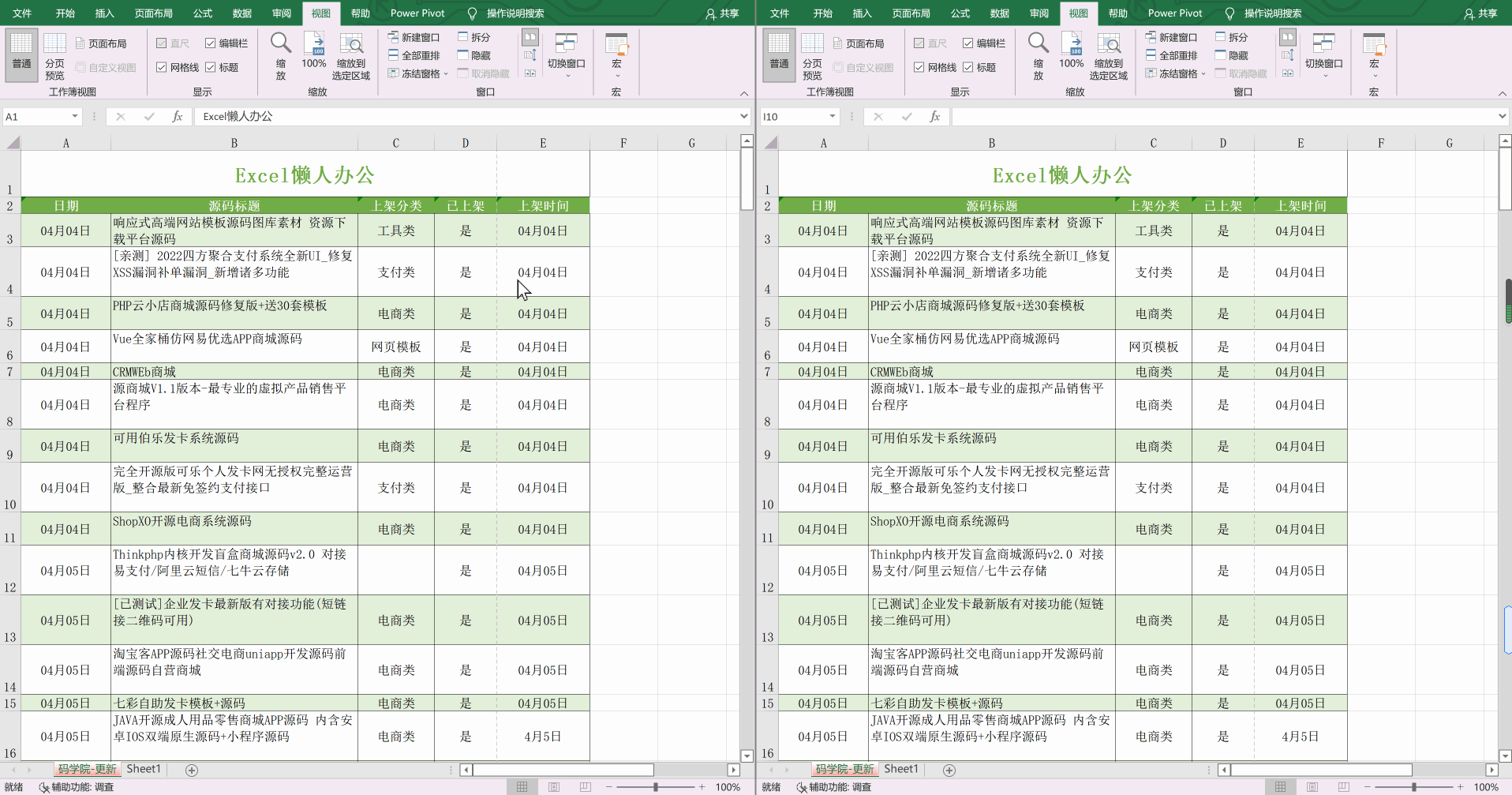Click New Window icon in left window
Screen dimensions: 1512x795
pos(393,37)
